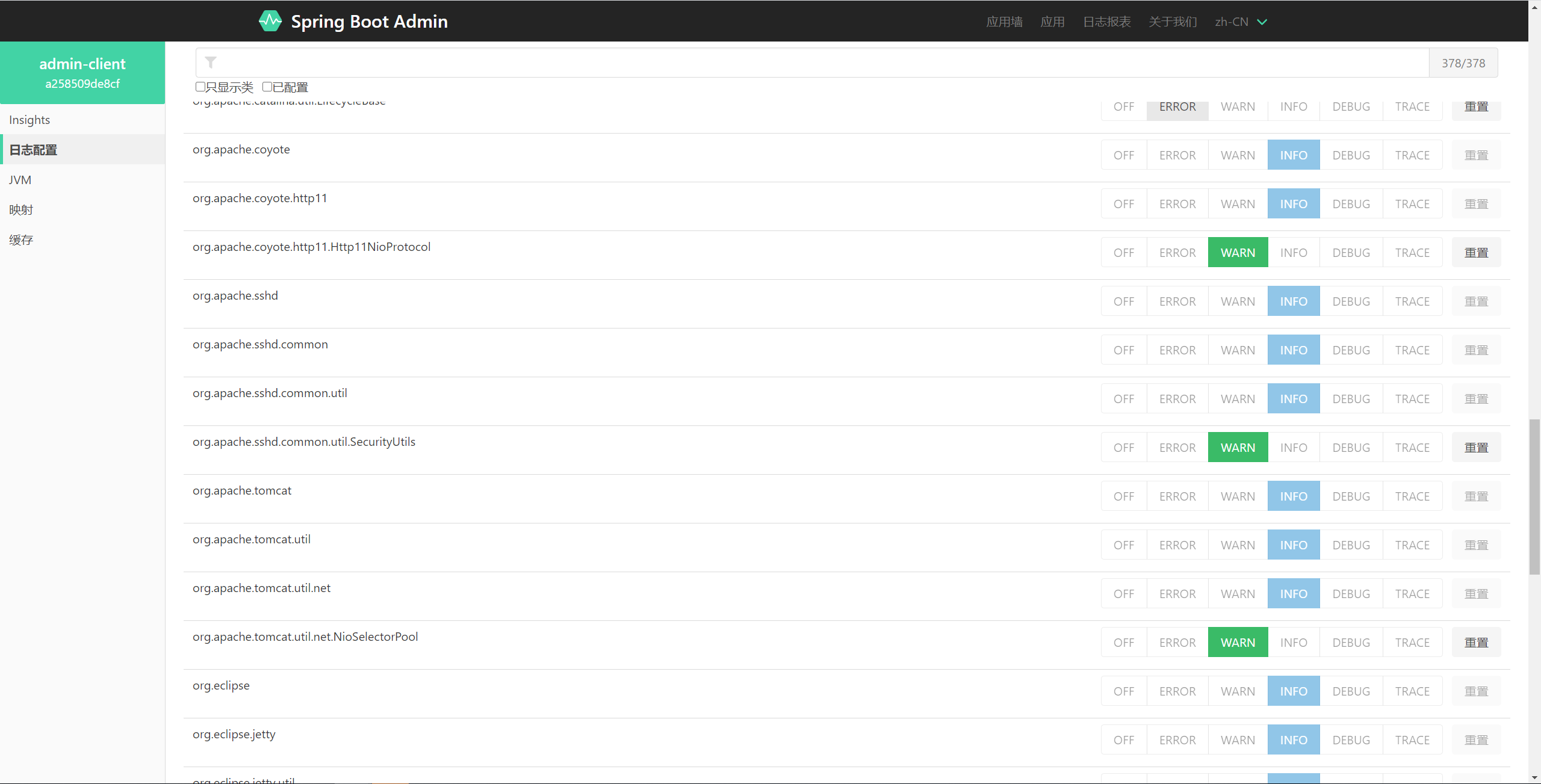1541x784 pixels.
Task: Enable the 只显示类 checkbox
Action: click(200, 87)
